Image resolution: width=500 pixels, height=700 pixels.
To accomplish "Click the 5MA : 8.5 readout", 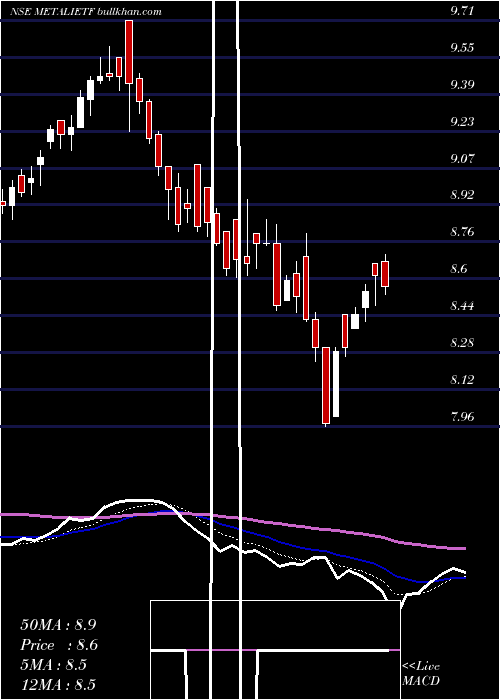I will point(54,665).
